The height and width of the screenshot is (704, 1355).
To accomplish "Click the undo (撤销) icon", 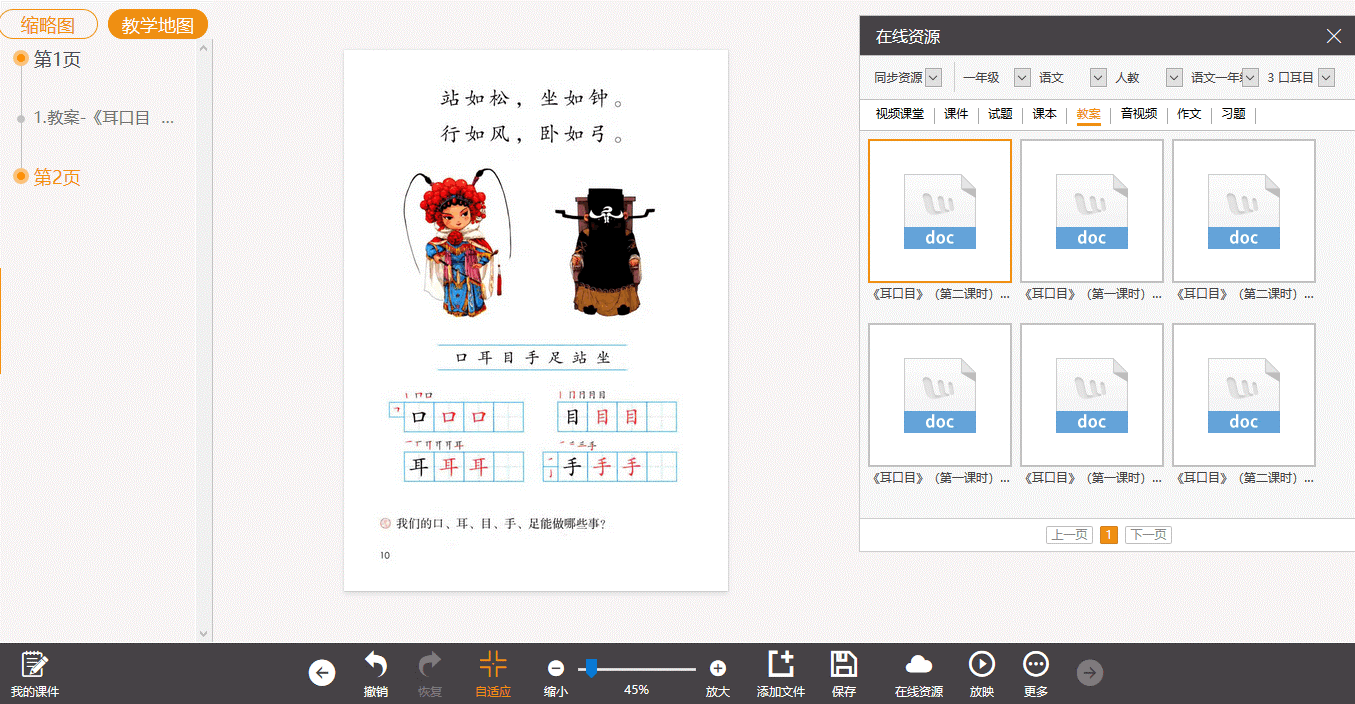I will point(375,666).
